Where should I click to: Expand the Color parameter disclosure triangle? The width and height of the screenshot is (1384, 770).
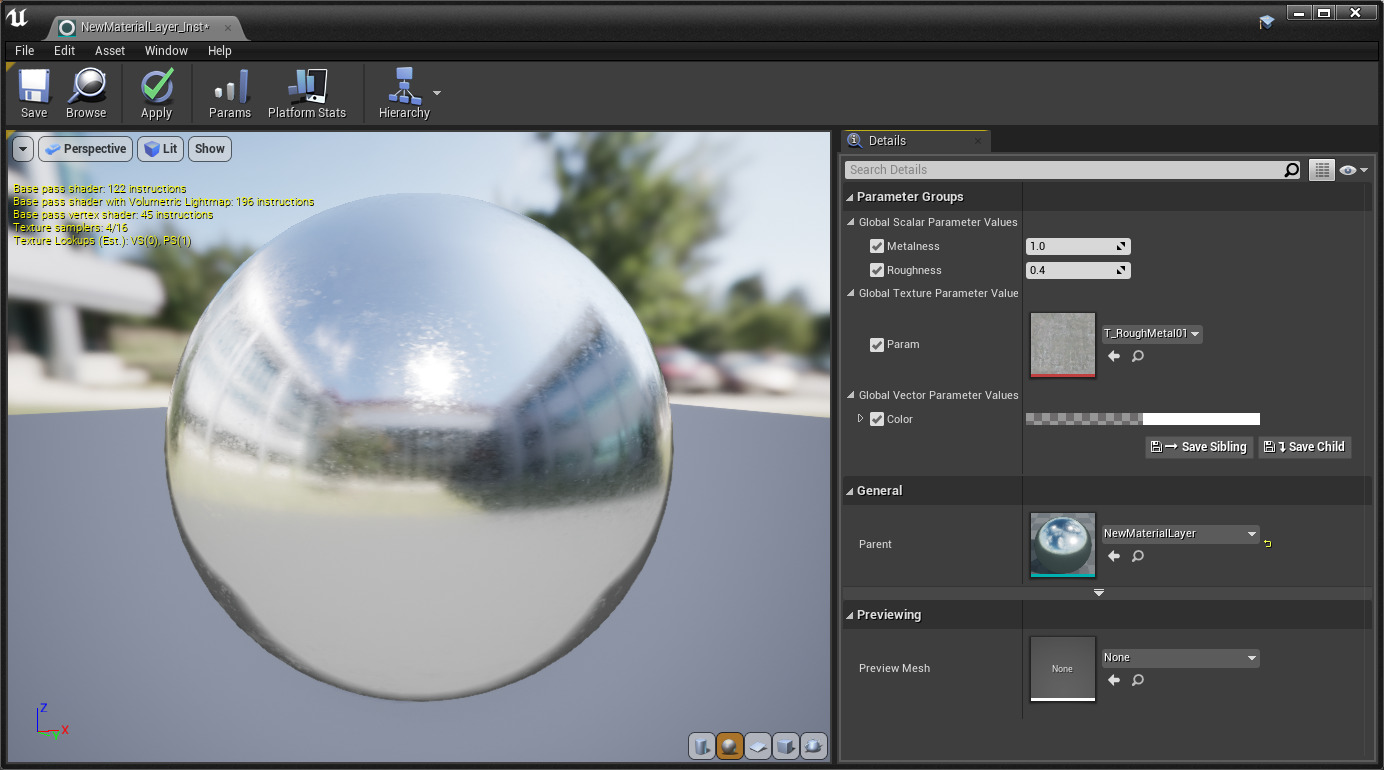coord(861,419)
